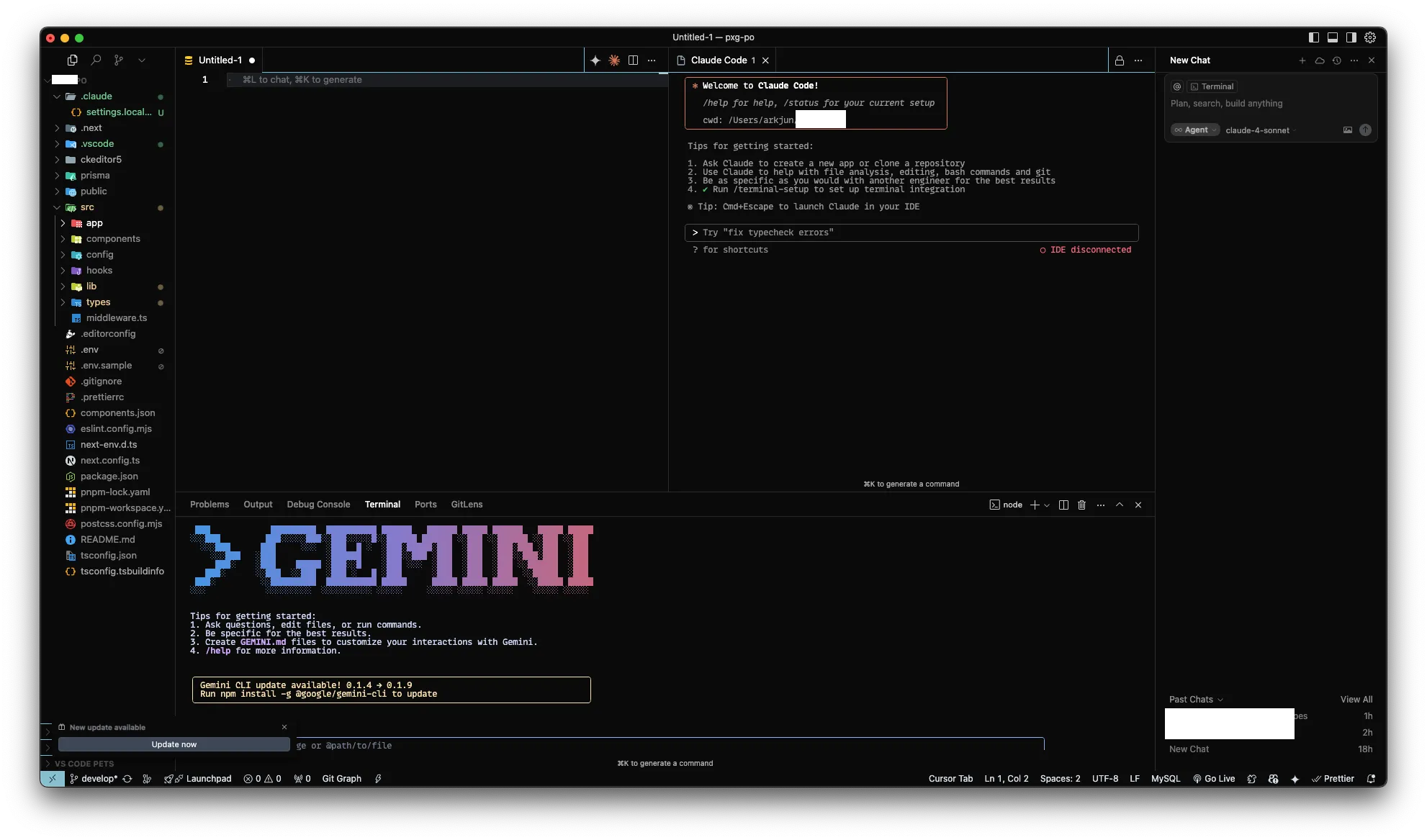Open the Agent mode dropdown
This screenshot has height=840, width=1427.
coord(1195,130)
